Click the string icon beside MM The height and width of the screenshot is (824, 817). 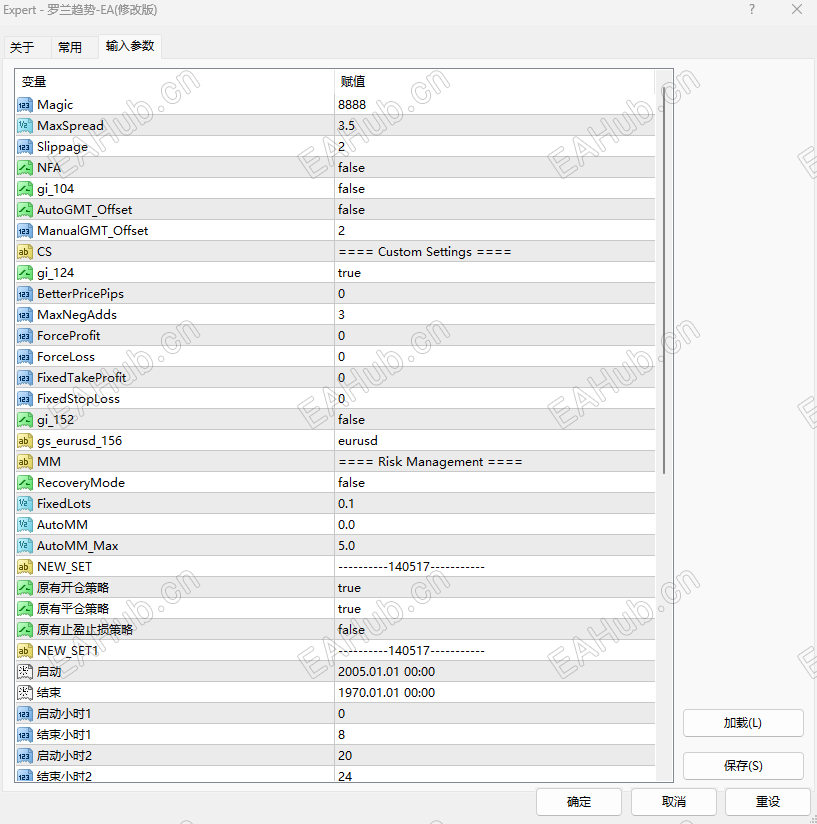point(25,462)
